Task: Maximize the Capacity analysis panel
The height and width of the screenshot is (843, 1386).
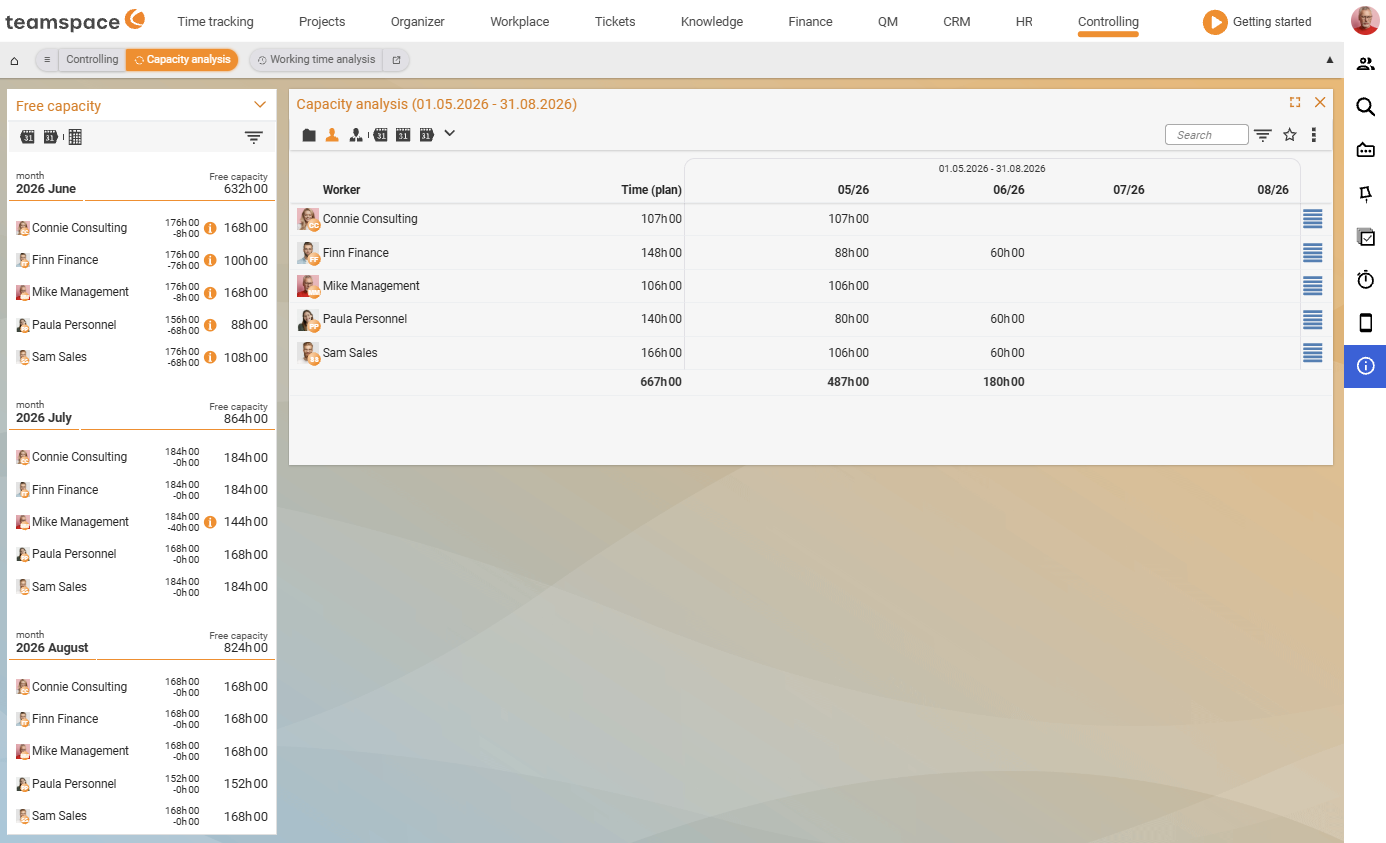Action: [x=1295, y=102]
